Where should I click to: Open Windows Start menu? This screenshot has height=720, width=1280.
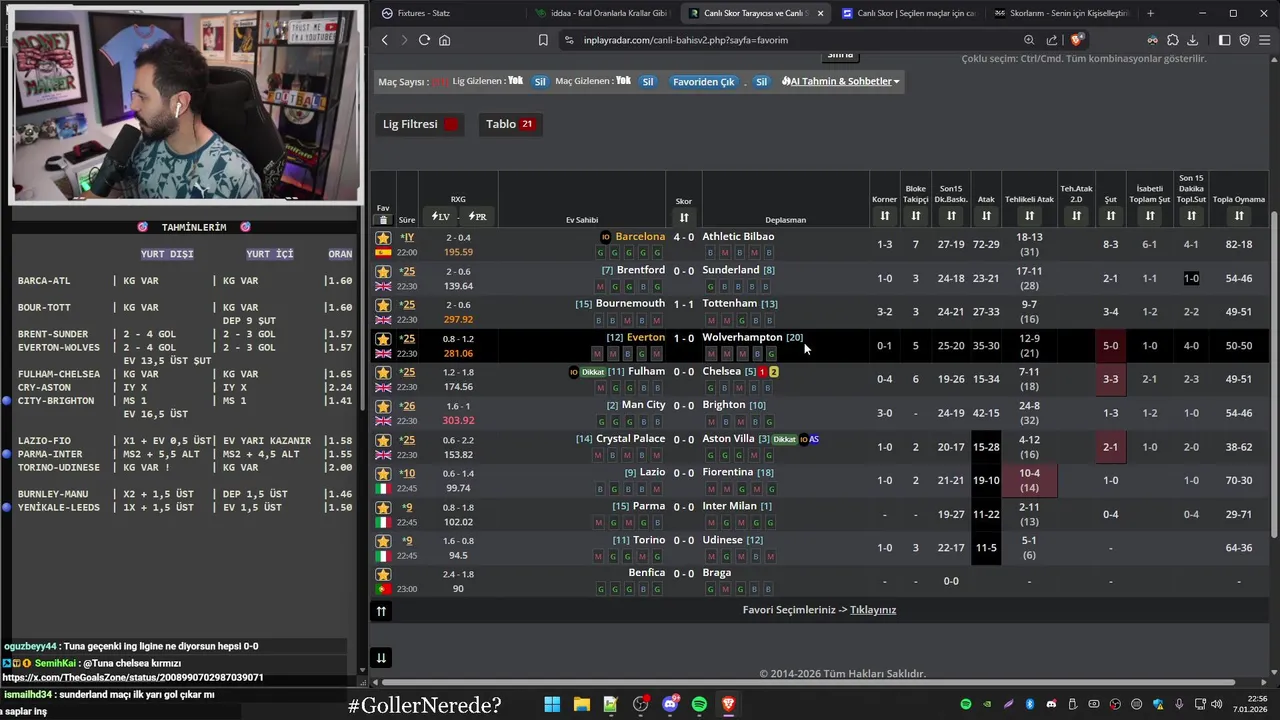tap(552, 704)
